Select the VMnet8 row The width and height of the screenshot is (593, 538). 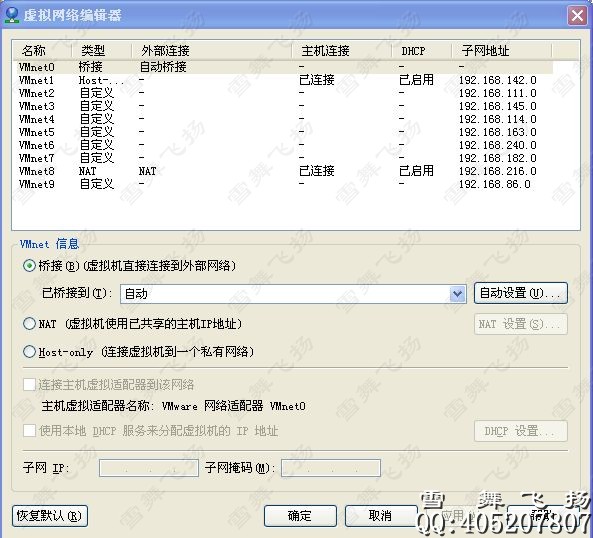pyautogui.click(x=283, y=171)
